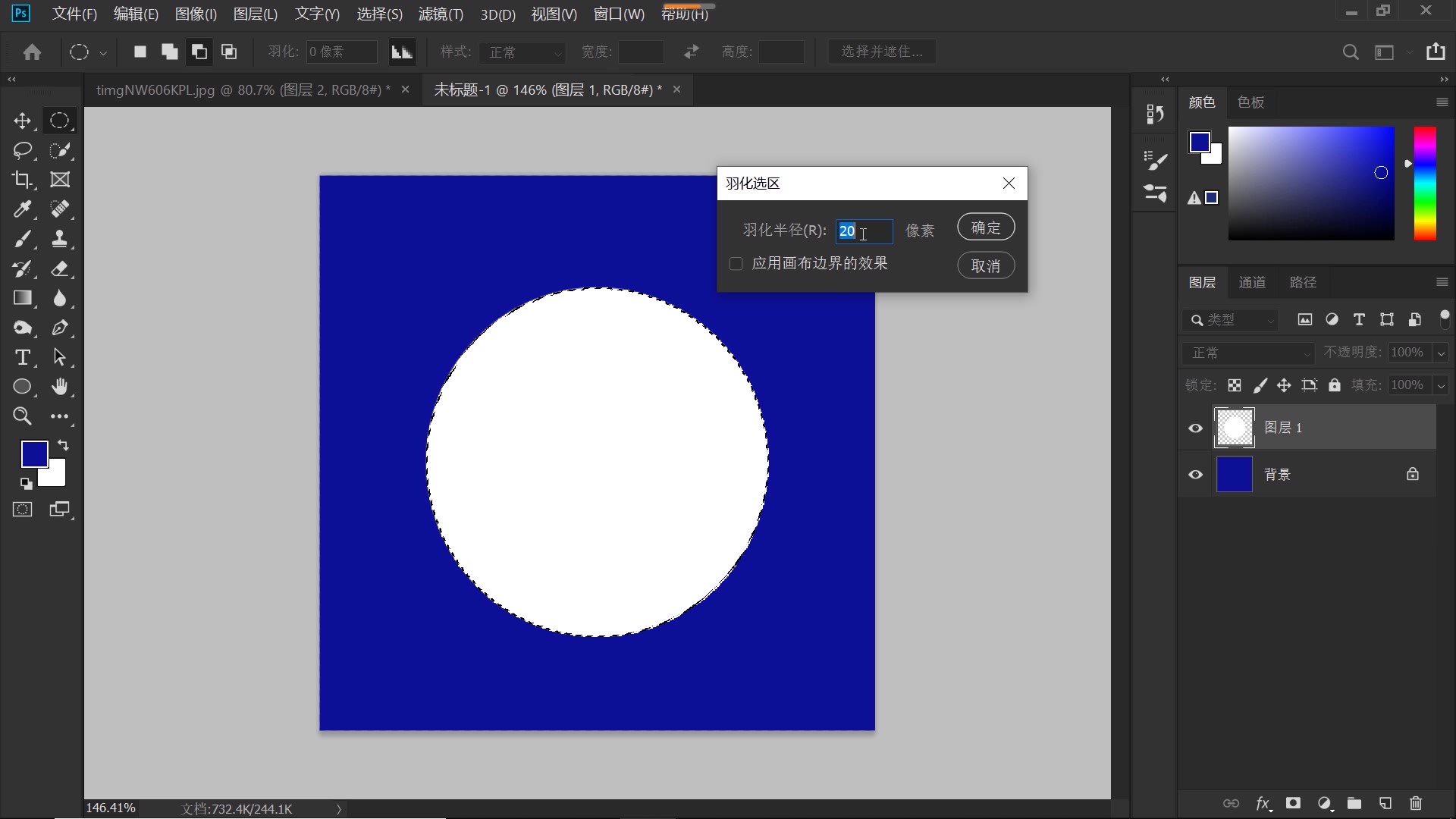Switch to the 通道 tab
Viewport: 1456px width, 819px height.
click(x=1252, y=282)
